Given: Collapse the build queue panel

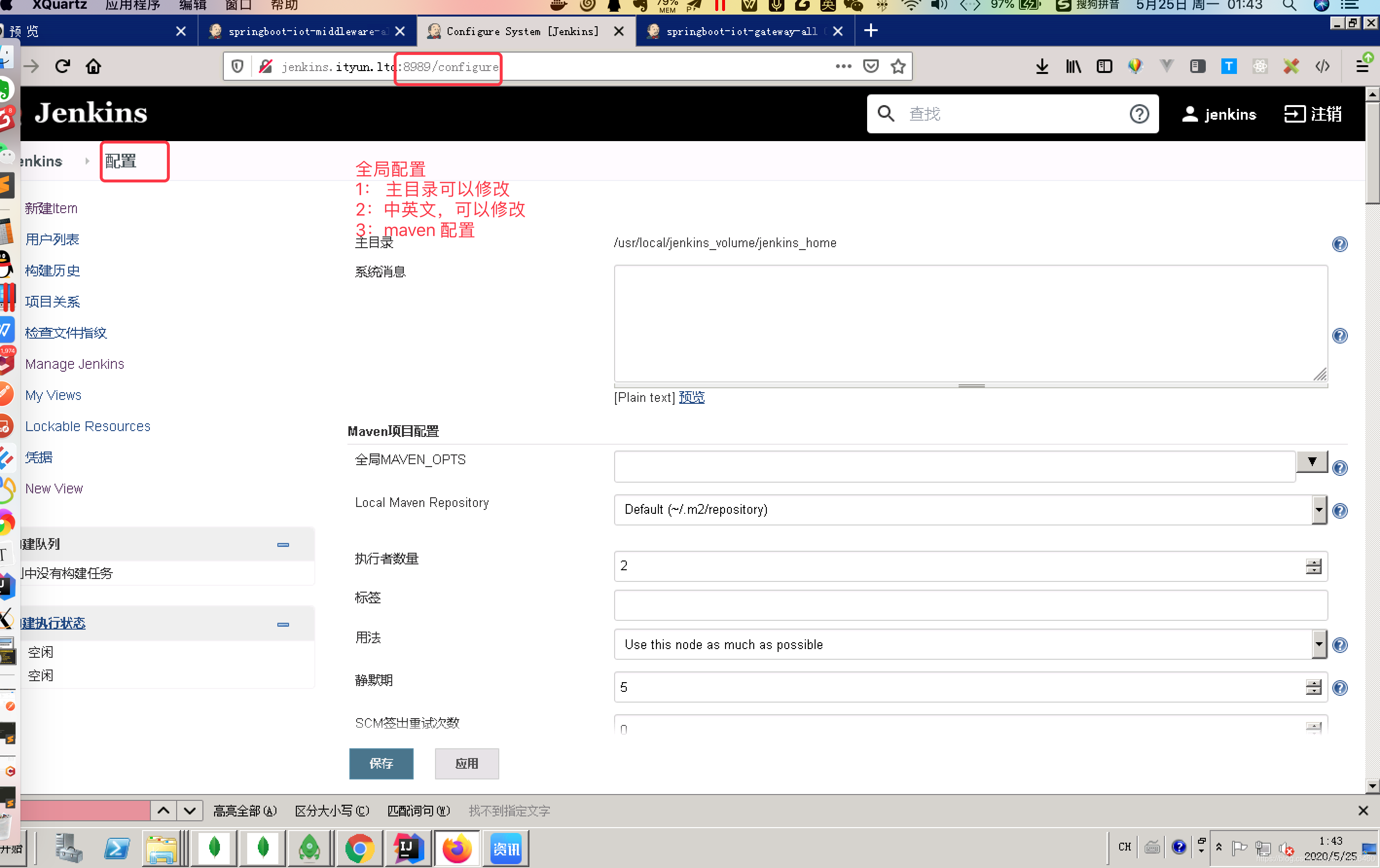Looking at the screenshot, I should (x=283, y=544).
